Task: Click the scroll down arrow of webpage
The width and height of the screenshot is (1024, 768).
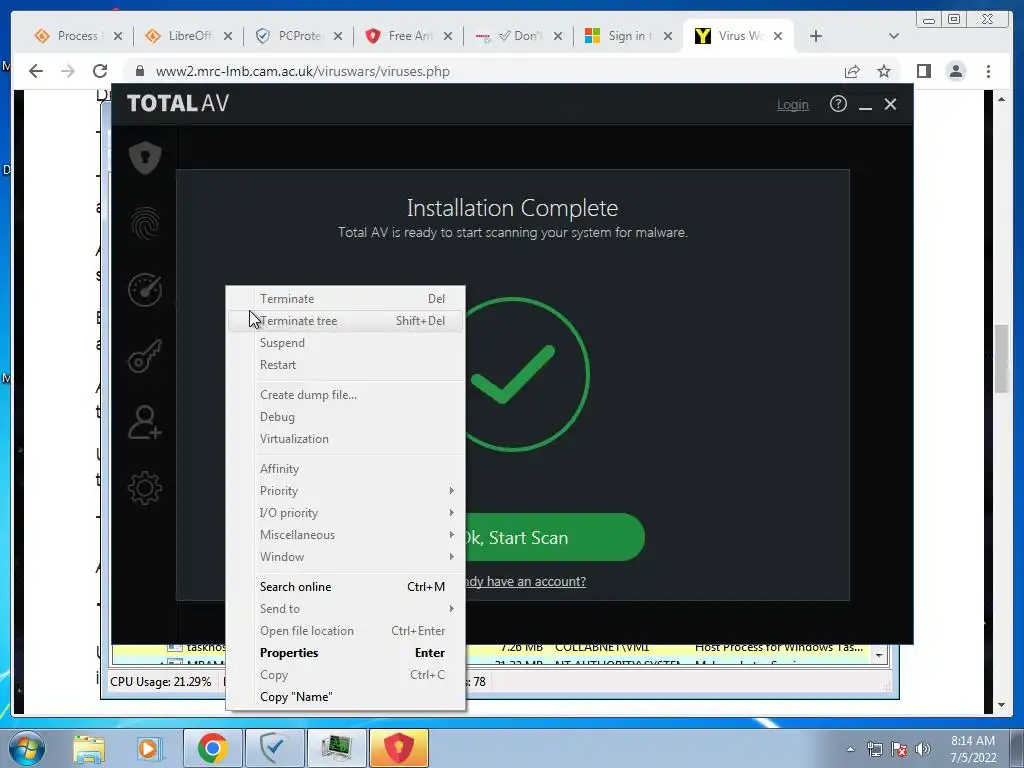Action: [x=1001, y=705]
